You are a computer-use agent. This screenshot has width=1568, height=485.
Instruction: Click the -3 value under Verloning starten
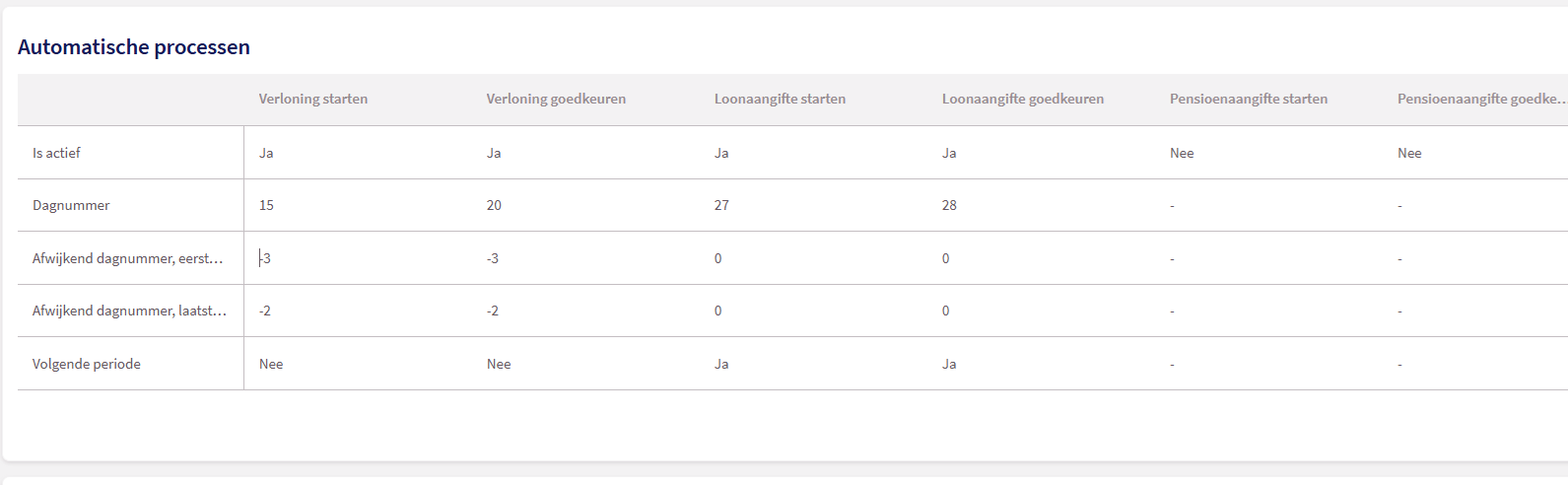(265, 258)
